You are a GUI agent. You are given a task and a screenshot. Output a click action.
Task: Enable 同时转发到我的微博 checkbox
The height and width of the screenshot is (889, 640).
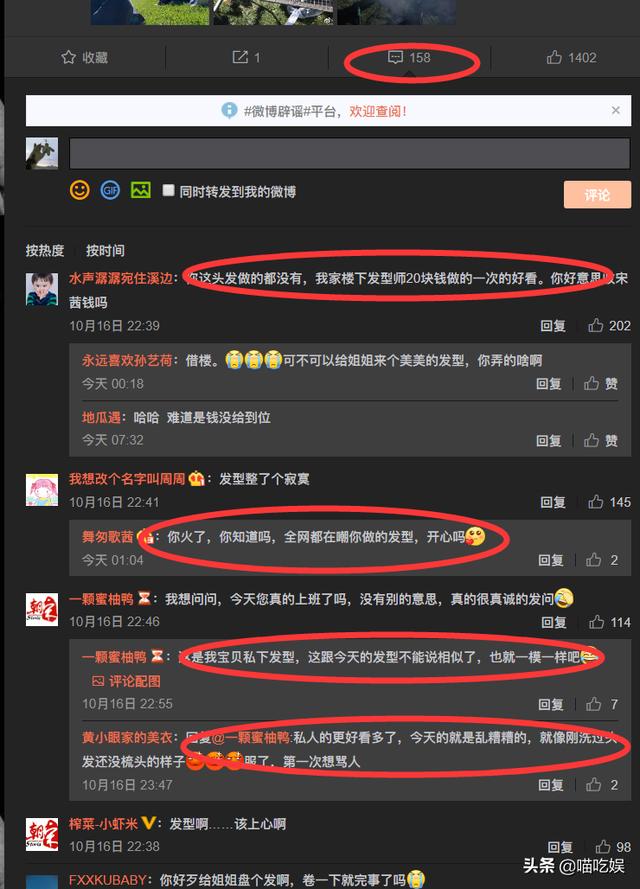pos(168,190)
